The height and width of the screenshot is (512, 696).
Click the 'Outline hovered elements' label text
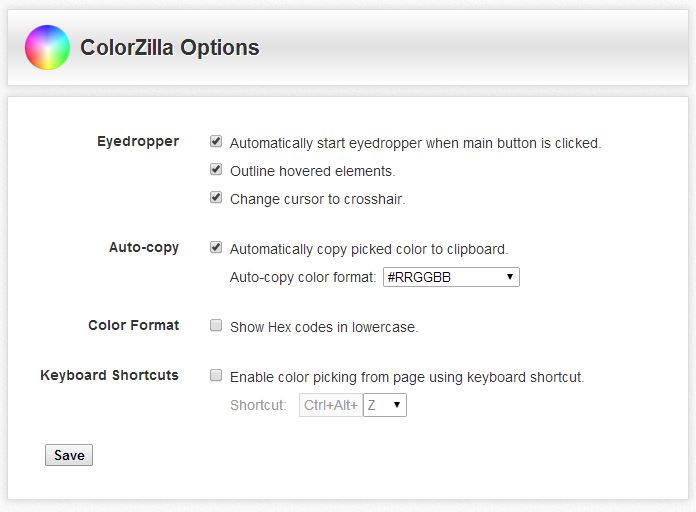pos(312,171)
